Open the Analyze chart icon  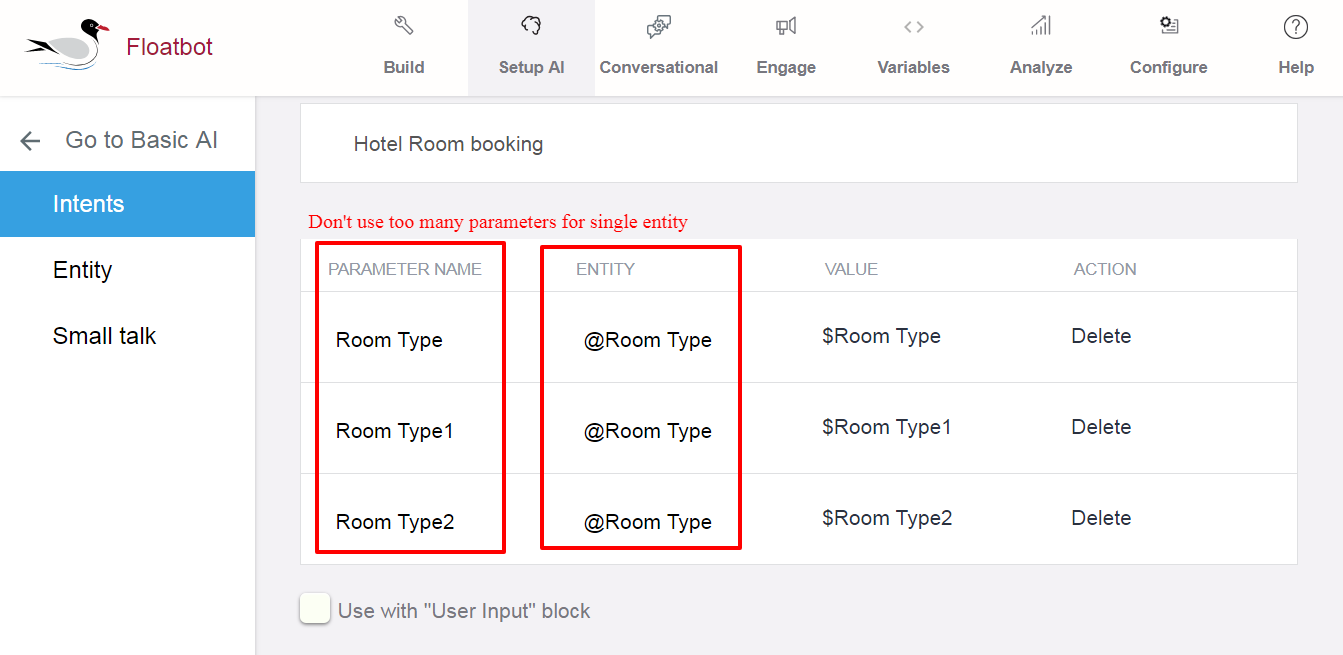tap(1041, 26)
